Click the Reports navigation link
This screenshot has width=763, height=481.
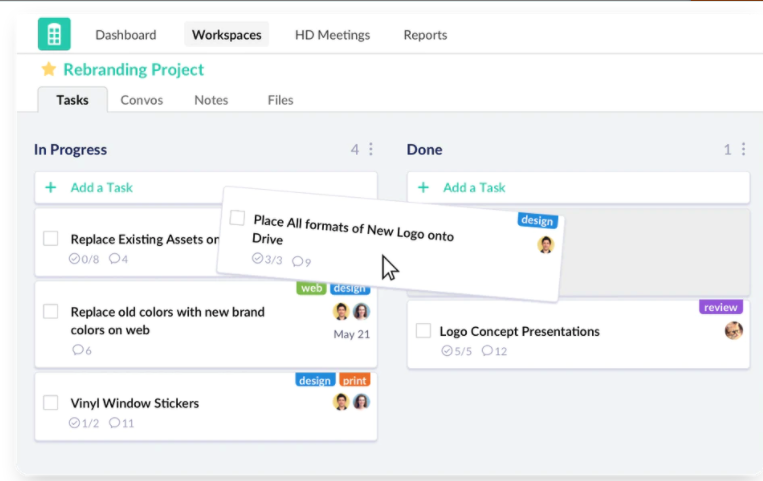point(425,35)
